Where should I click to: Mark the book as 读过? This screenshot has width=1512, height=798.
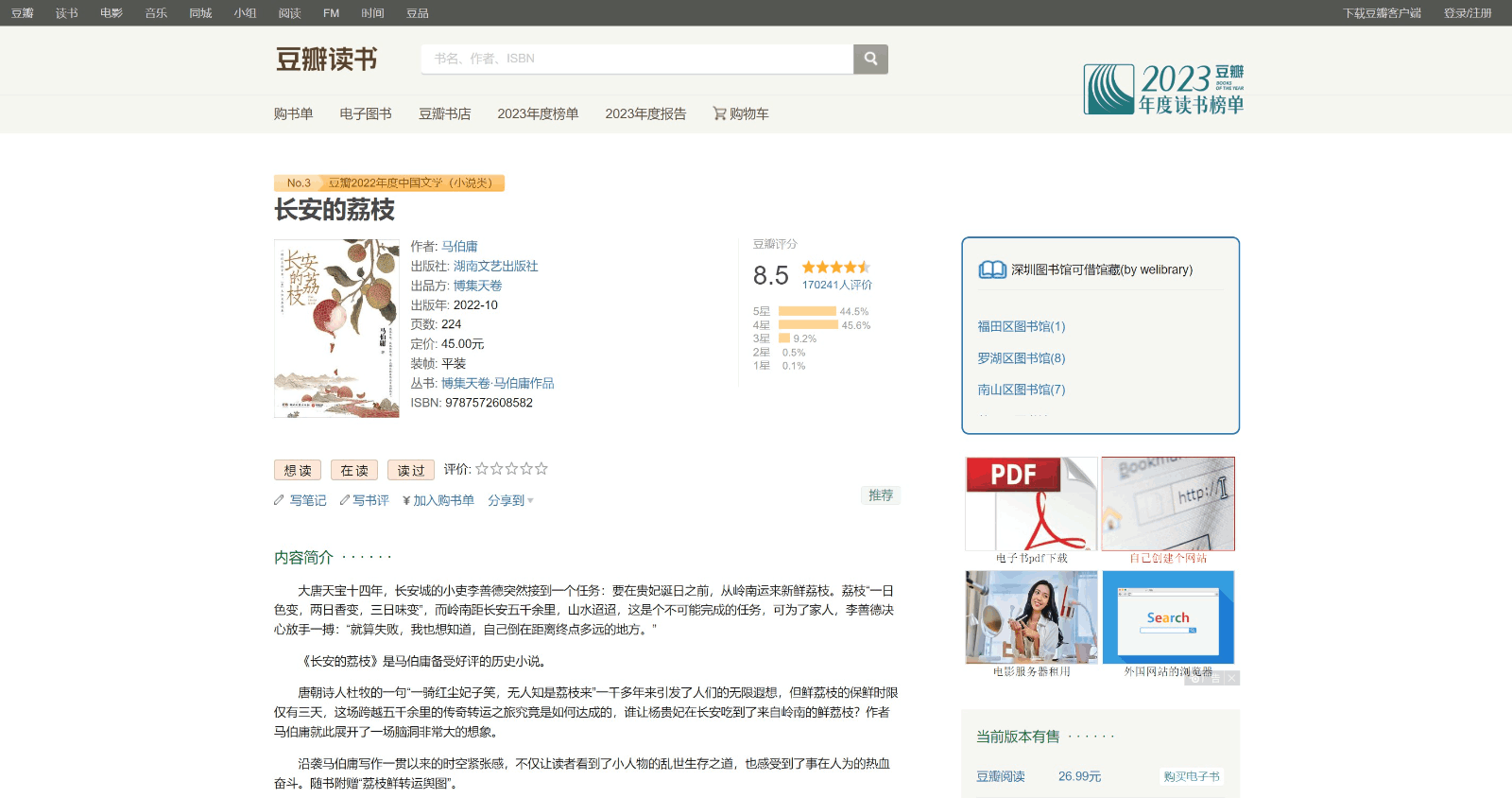411,470
